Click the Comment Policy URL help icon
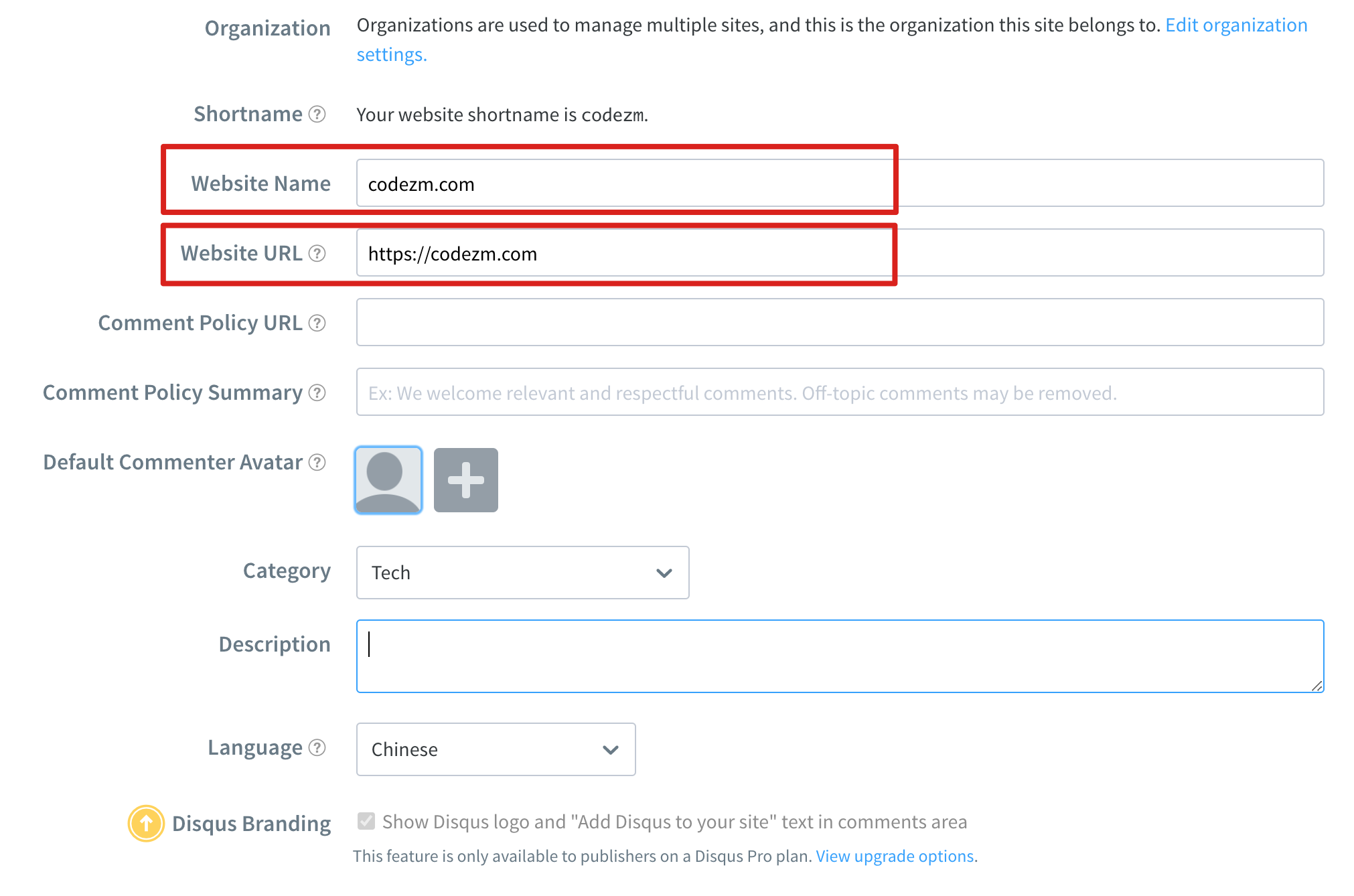 click(x=317, y=323)
